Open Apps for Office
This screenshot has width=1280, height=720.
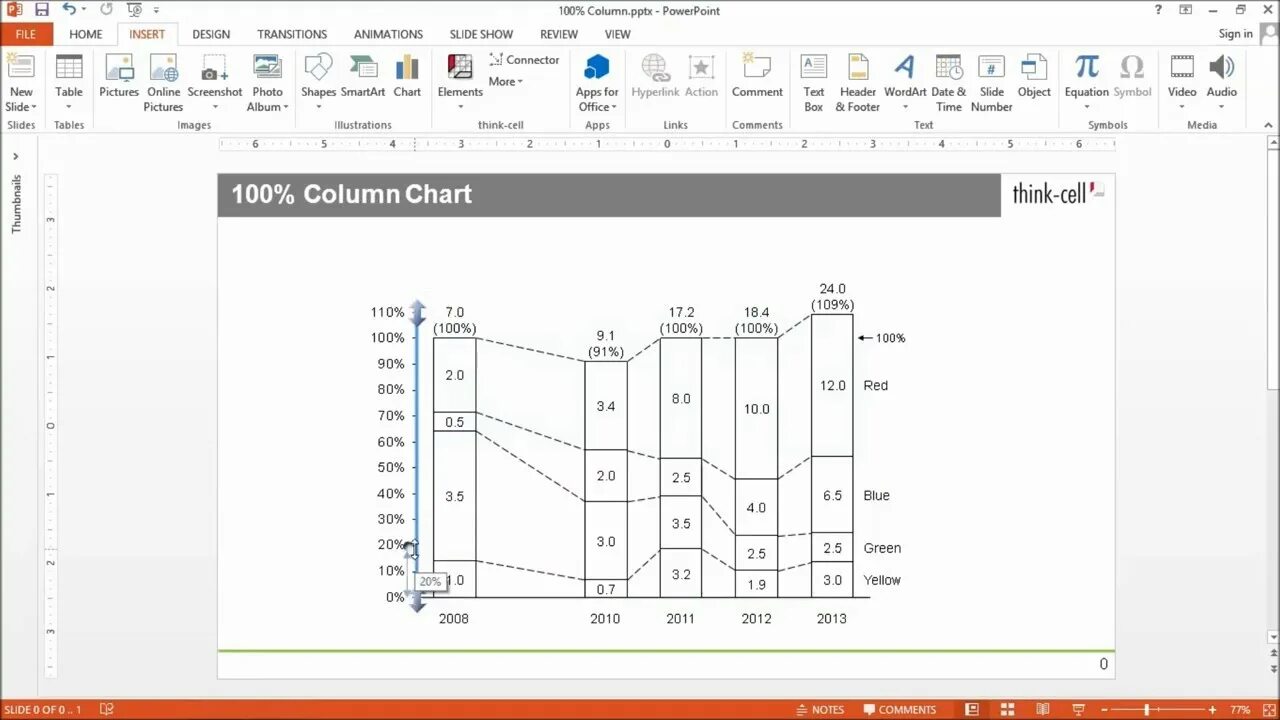[x=597, y=82]
